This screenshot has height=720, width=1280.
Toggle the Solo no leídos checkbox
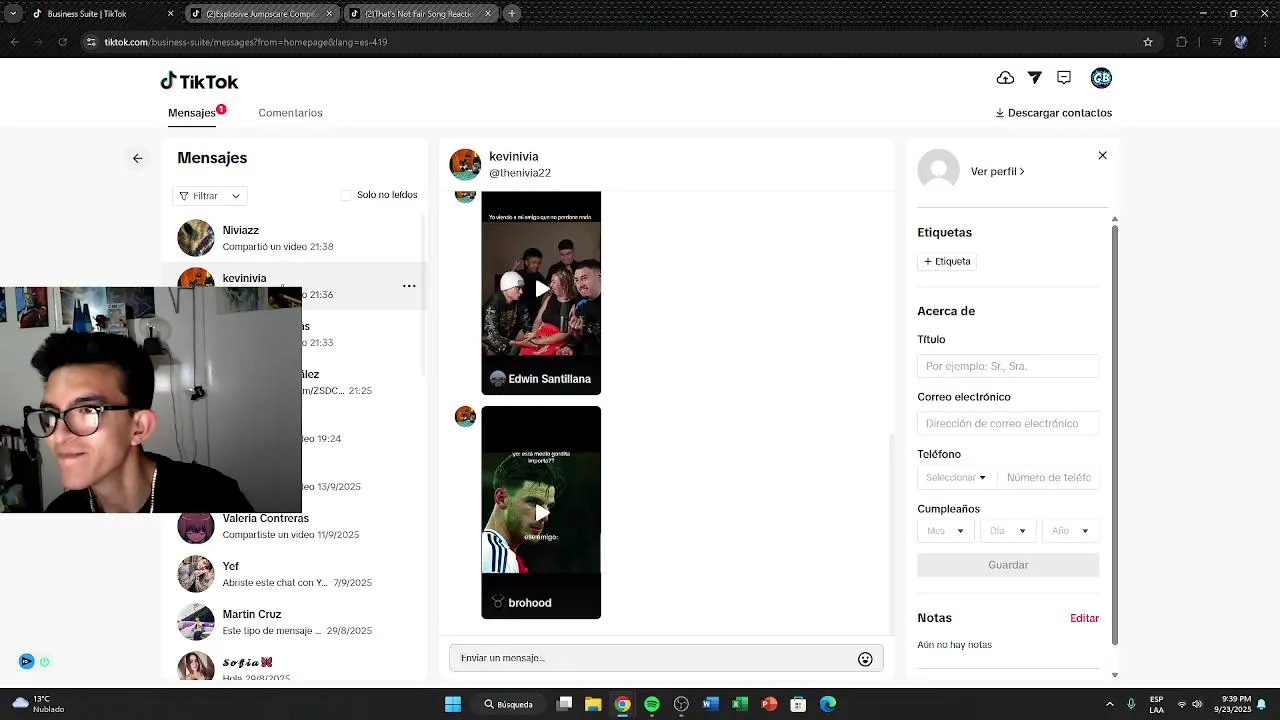pos(346,196)
